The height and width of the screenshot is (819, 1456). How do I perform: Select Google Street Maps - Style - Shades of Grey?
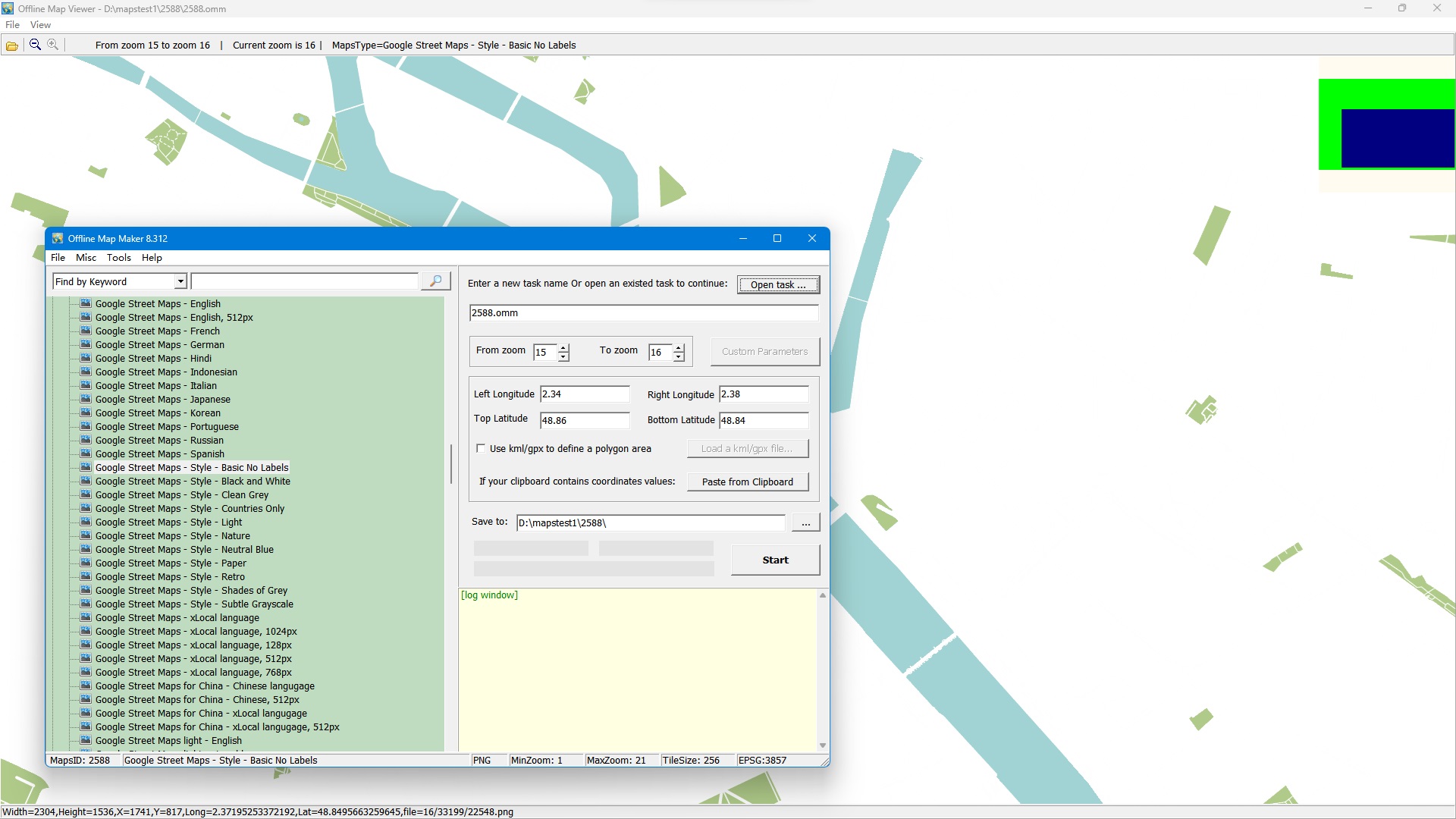click(x=191, y=590)
